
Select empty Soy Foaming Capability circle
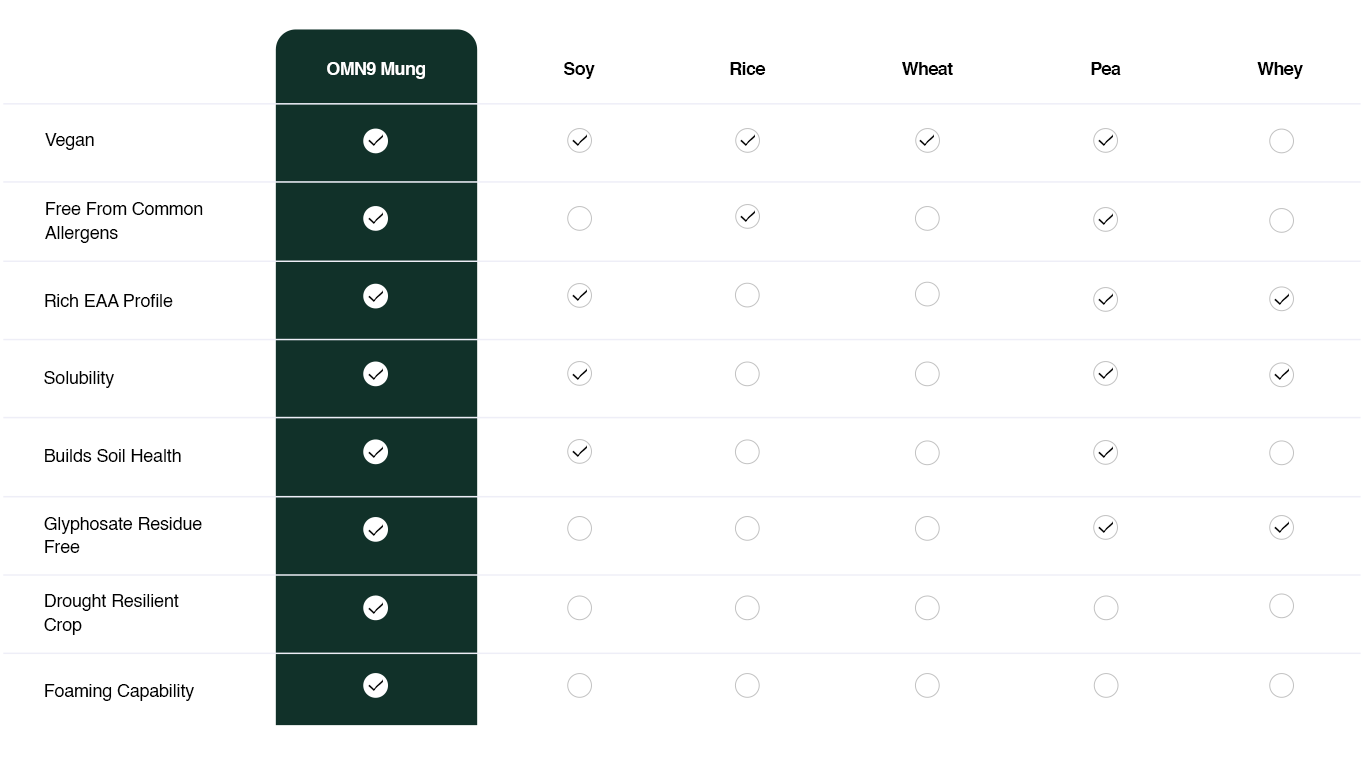[x=579, y=686]
